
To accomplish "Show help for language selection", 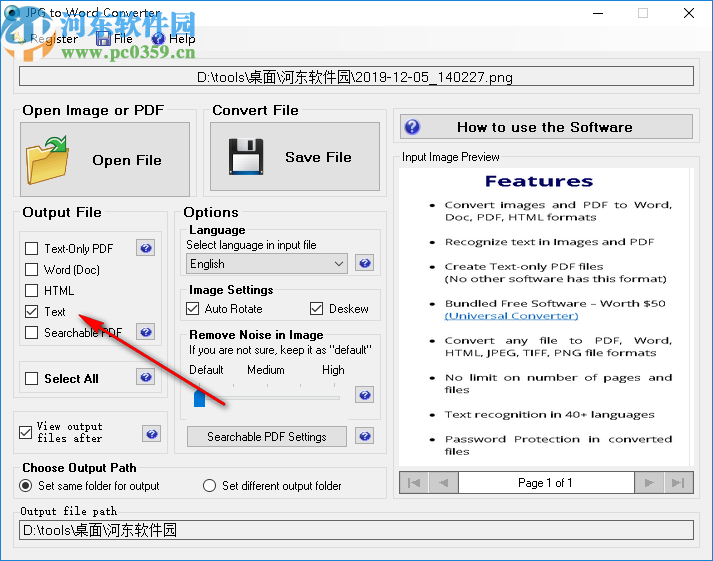I will click(x=365, y=263).
